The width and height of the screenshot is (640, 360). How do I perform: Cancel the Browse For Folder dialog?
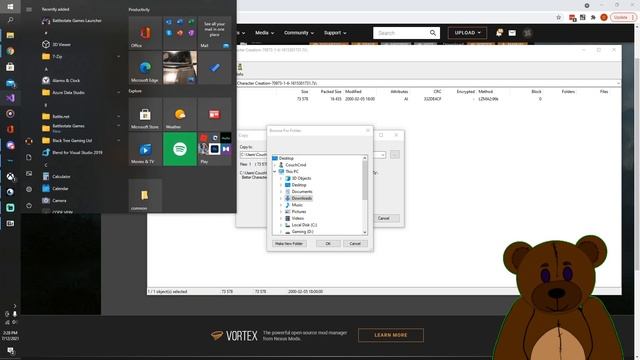(x=355, y=243)
